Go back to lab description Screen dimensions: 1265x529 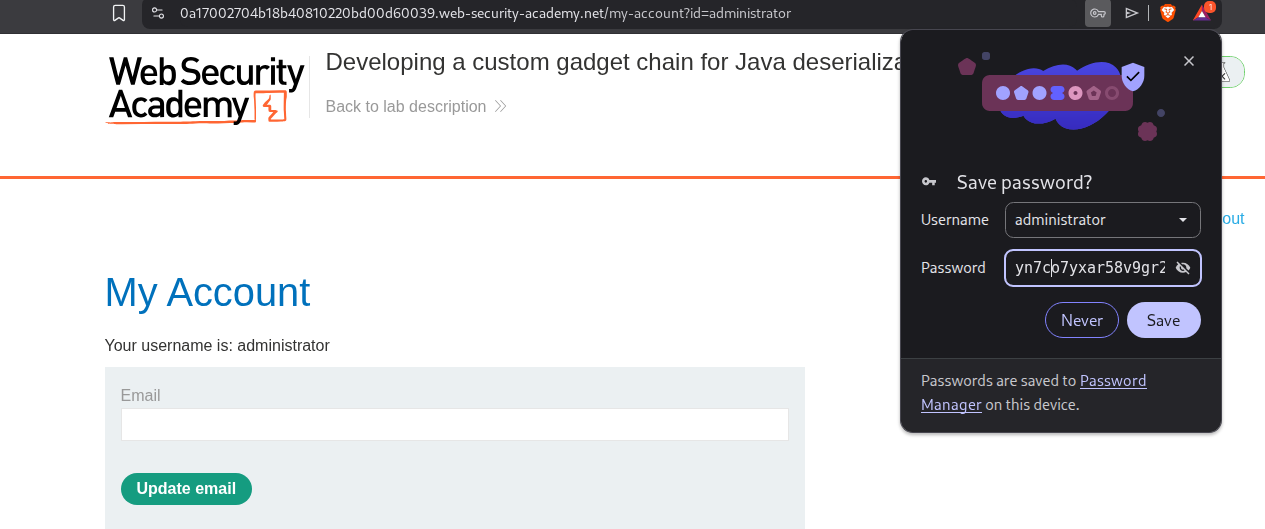pyautogui.click(x=405, y=106)
